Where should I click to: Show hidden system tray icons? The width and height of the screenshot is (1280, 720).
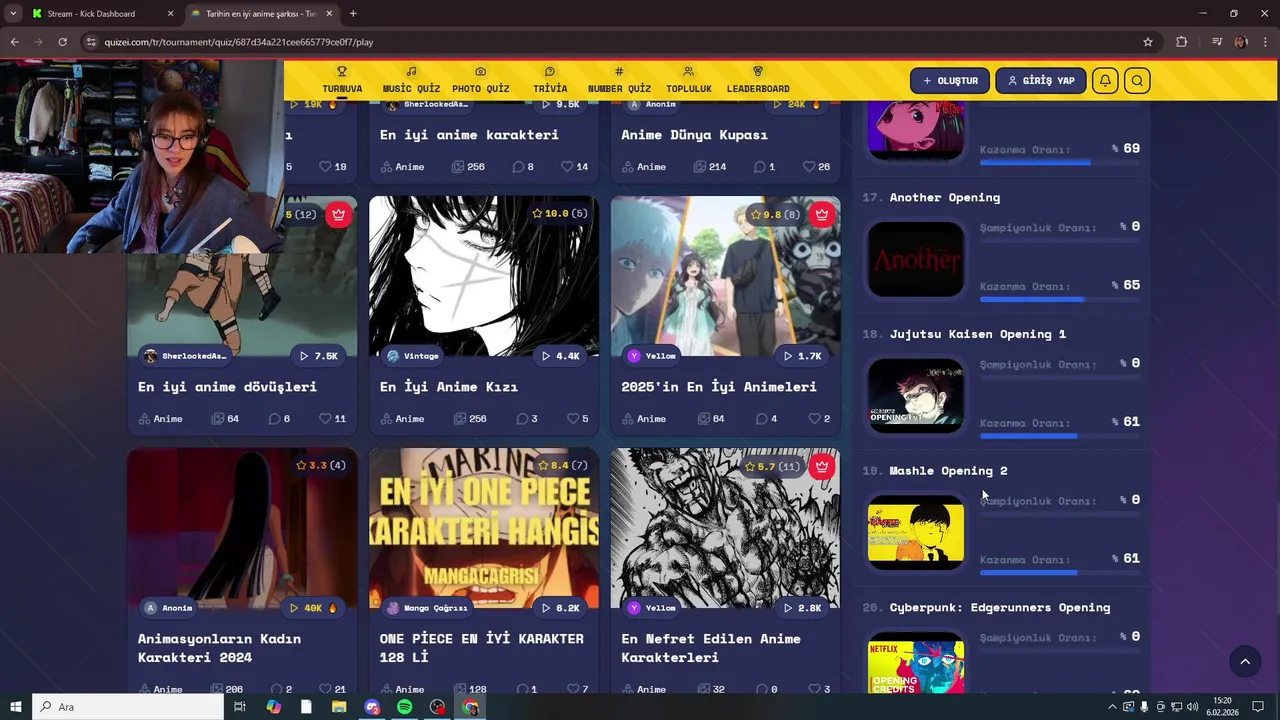click(1112, 707)
